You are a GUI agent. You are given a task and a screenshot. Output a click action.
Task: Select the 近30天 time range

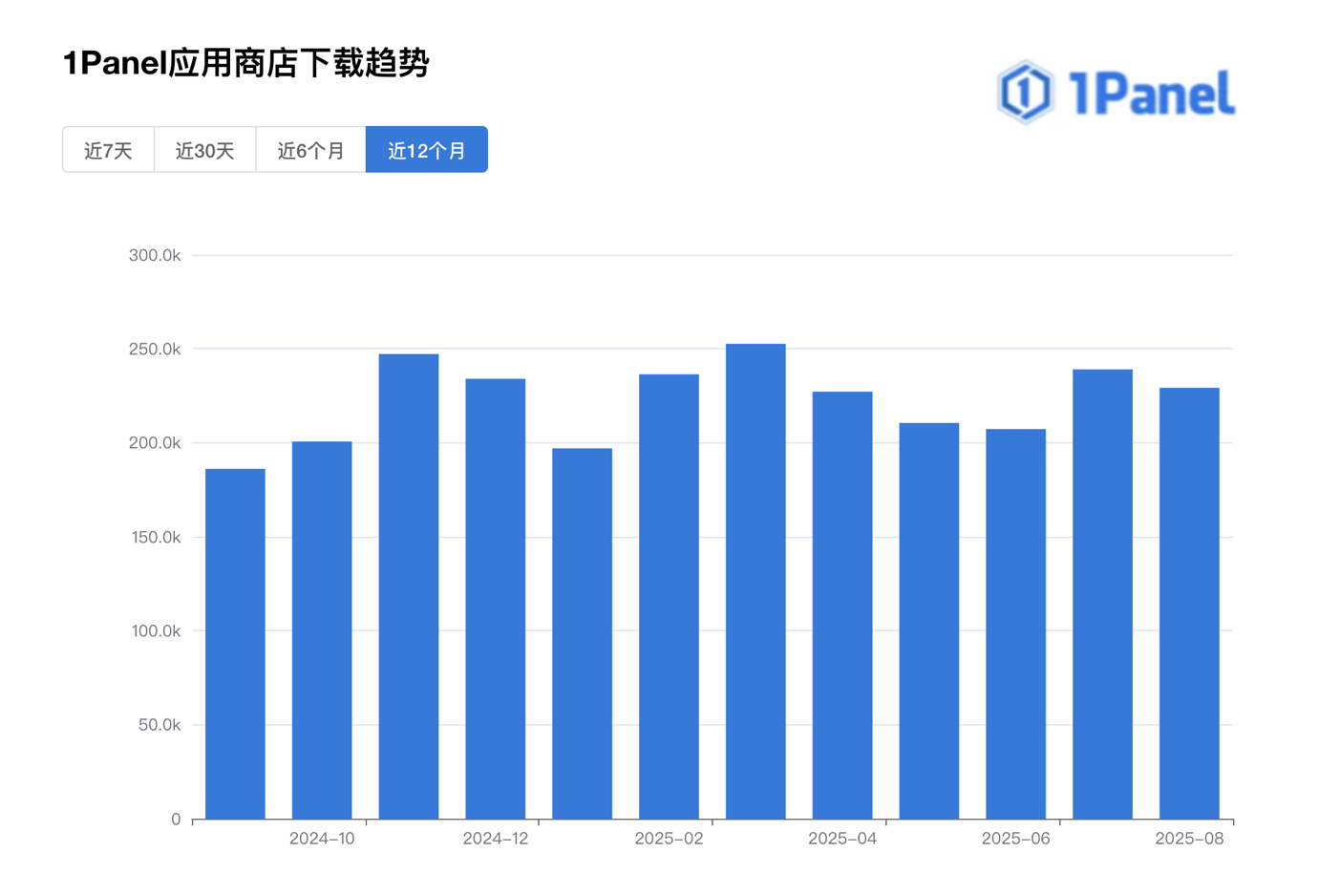point(204,150)
